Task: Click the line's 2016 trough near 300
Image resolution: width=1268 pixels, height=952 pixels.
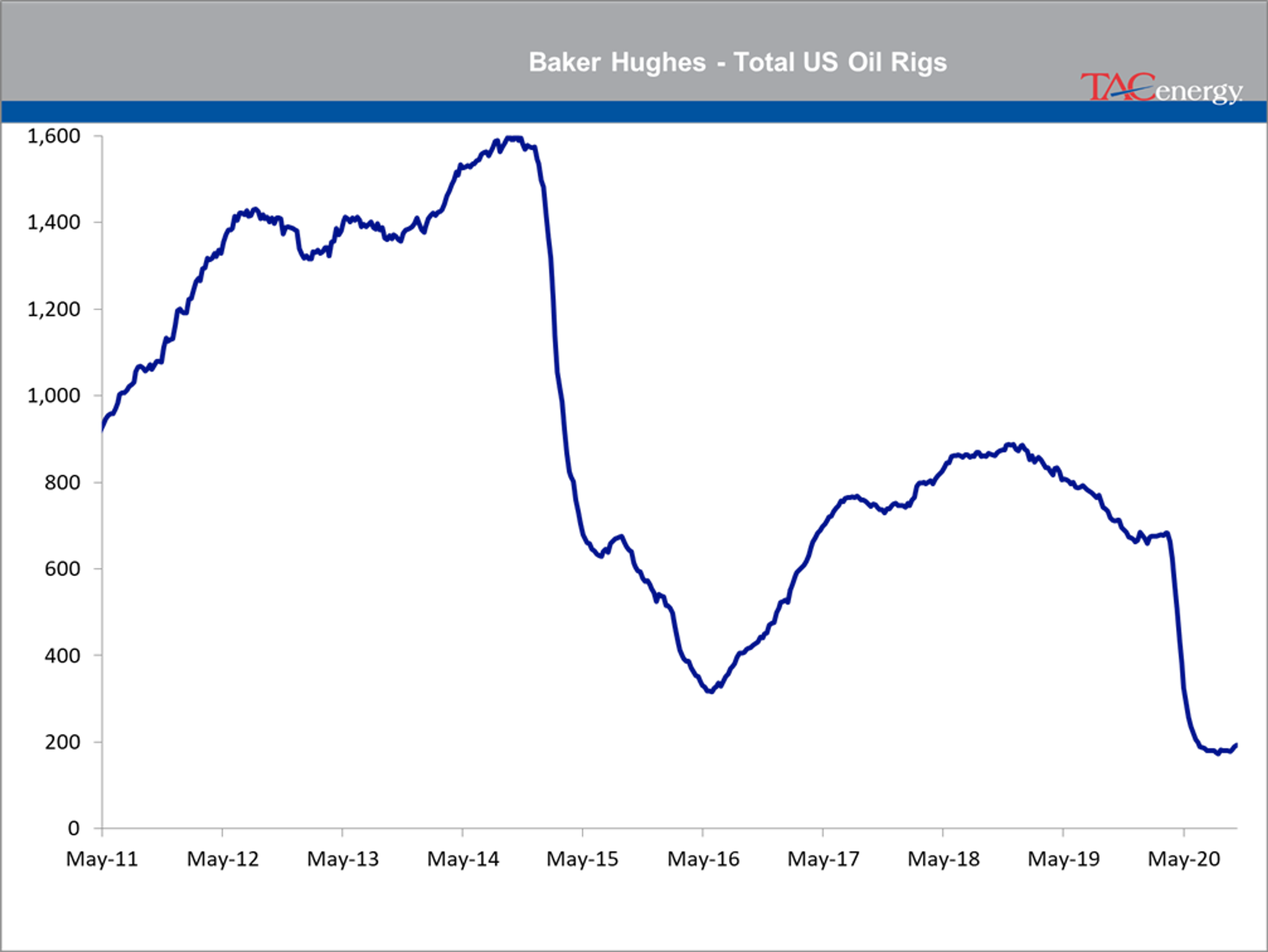Action: click(710, 691)
